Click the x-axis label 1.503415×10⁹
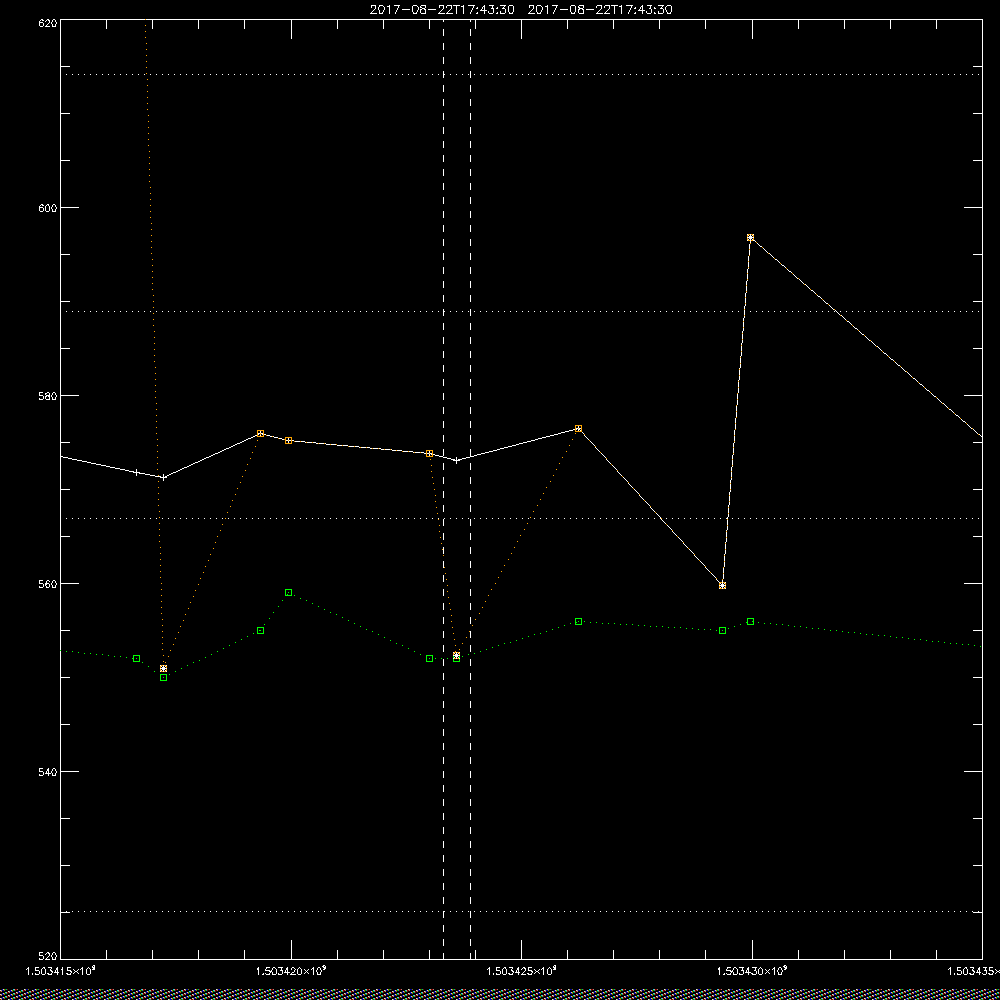 61,971
